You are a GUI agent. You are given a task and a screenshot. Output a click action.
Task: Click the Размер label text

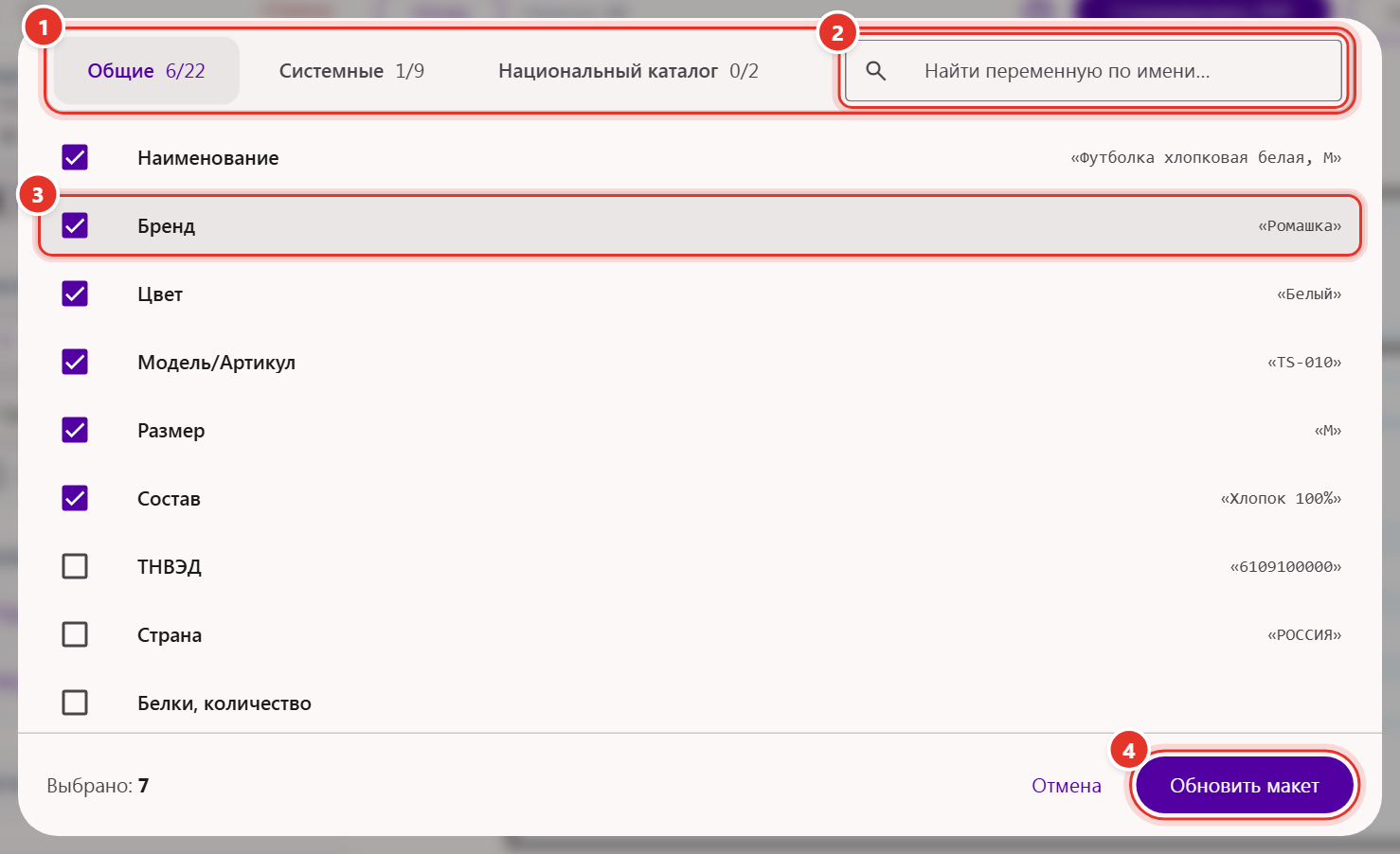pos(171,431)
